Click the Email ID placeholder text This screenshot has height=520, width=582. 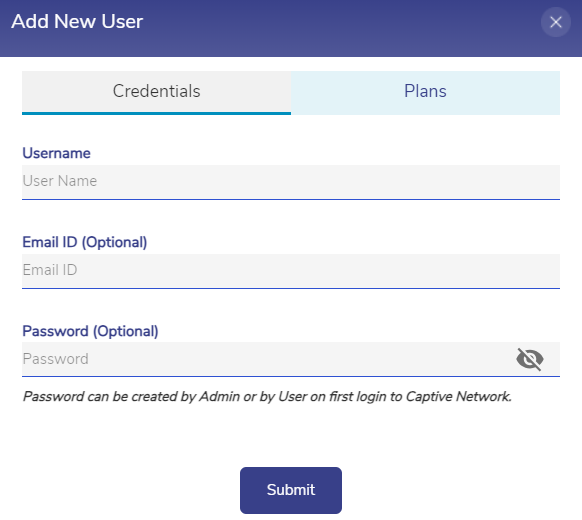[50, 270]
